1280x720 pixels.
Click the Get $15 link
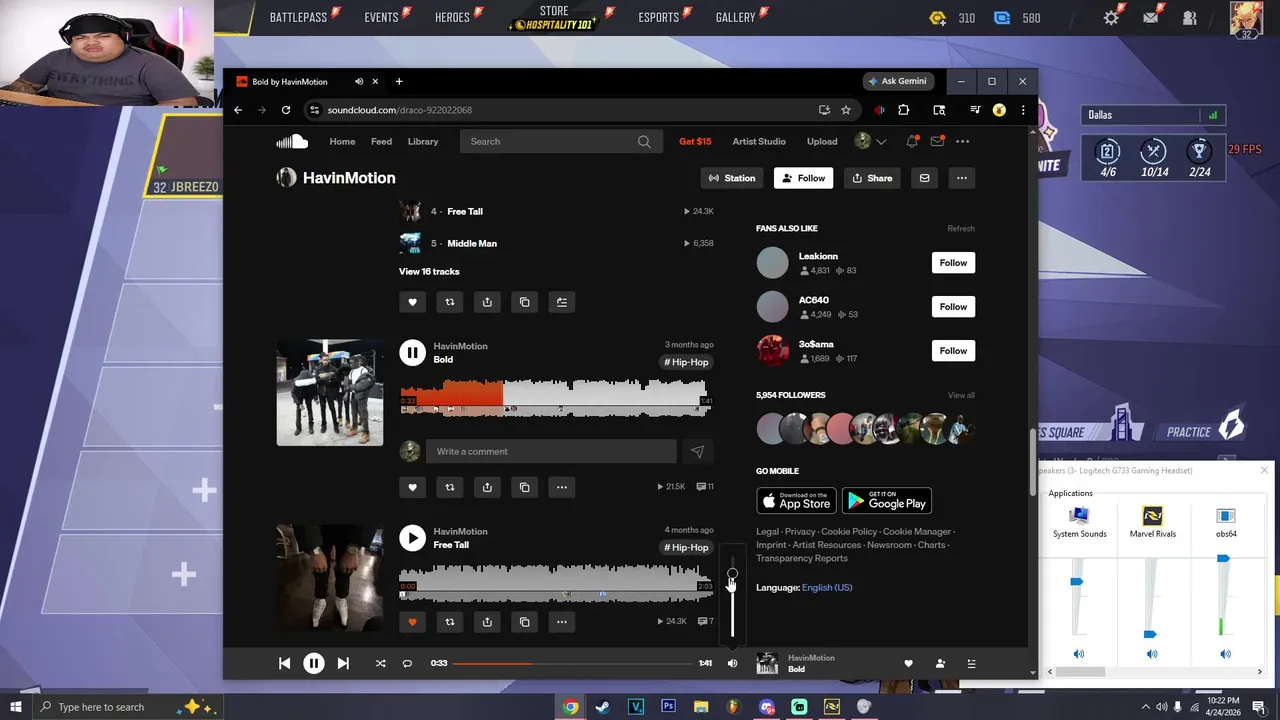695,141
